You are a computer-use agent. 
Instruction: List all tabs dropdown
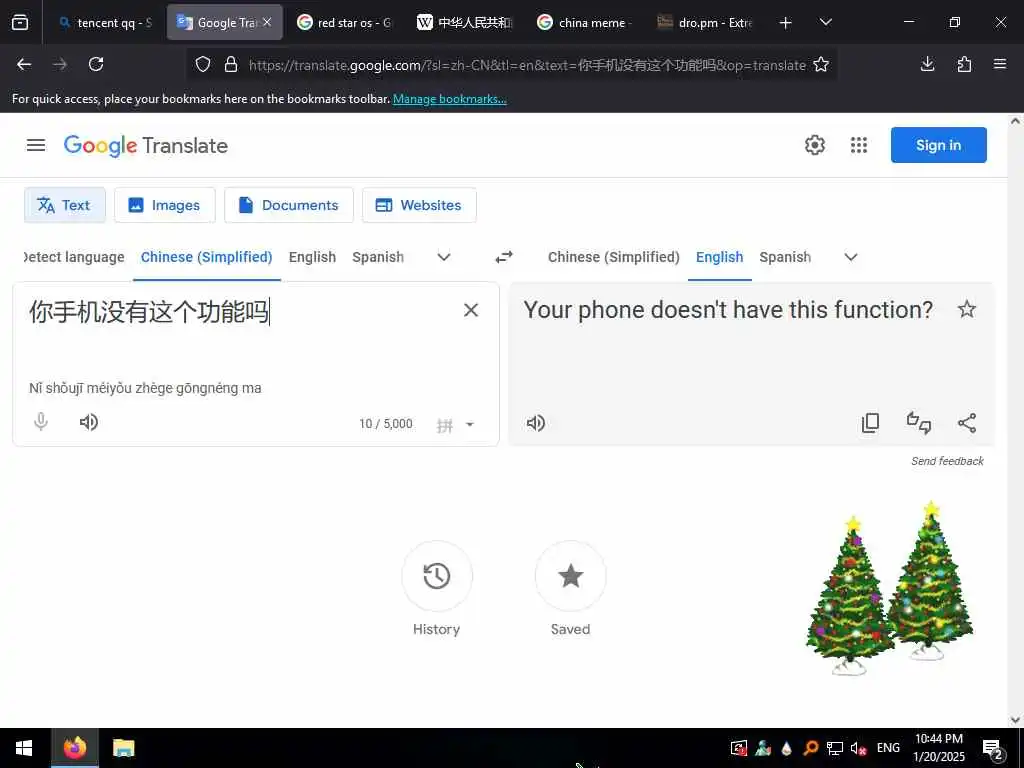pos(825,22)
